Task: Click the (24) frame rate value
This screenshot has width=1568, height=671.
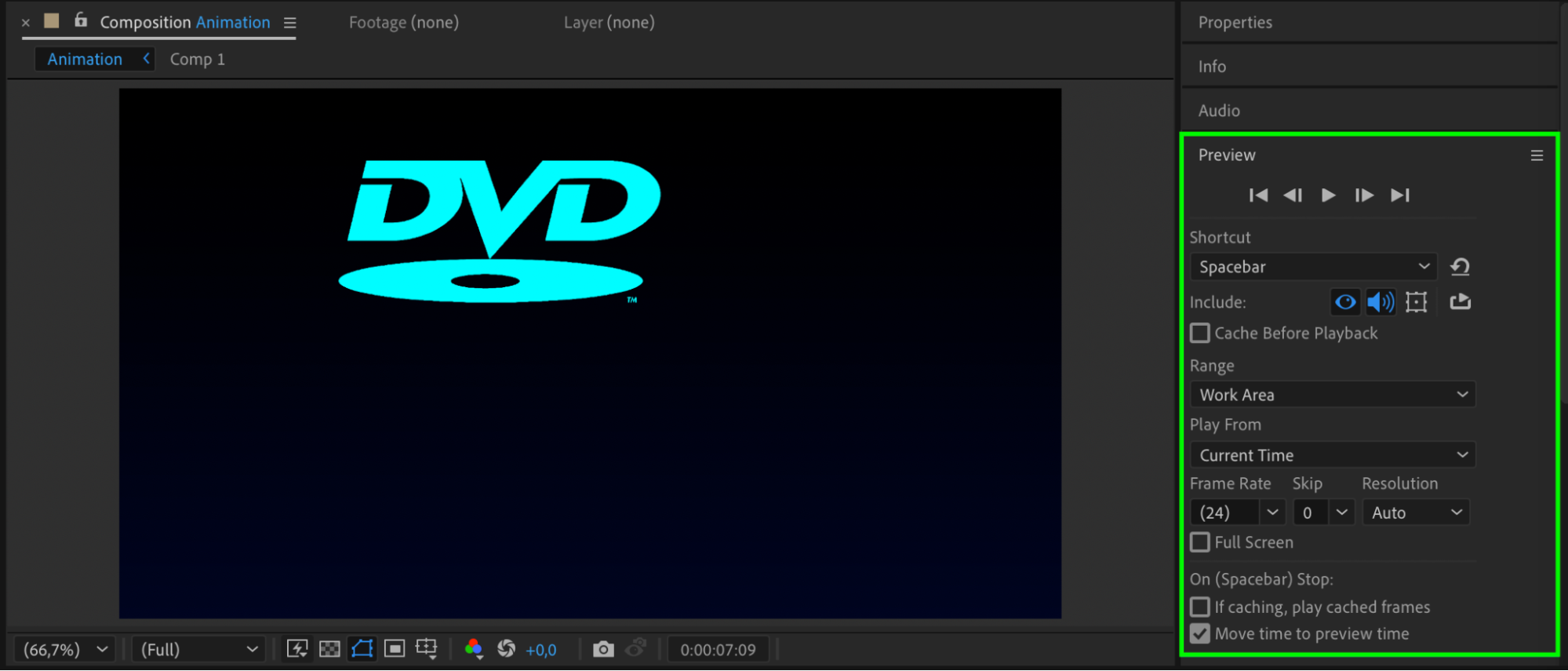Action: point(1224,512)
